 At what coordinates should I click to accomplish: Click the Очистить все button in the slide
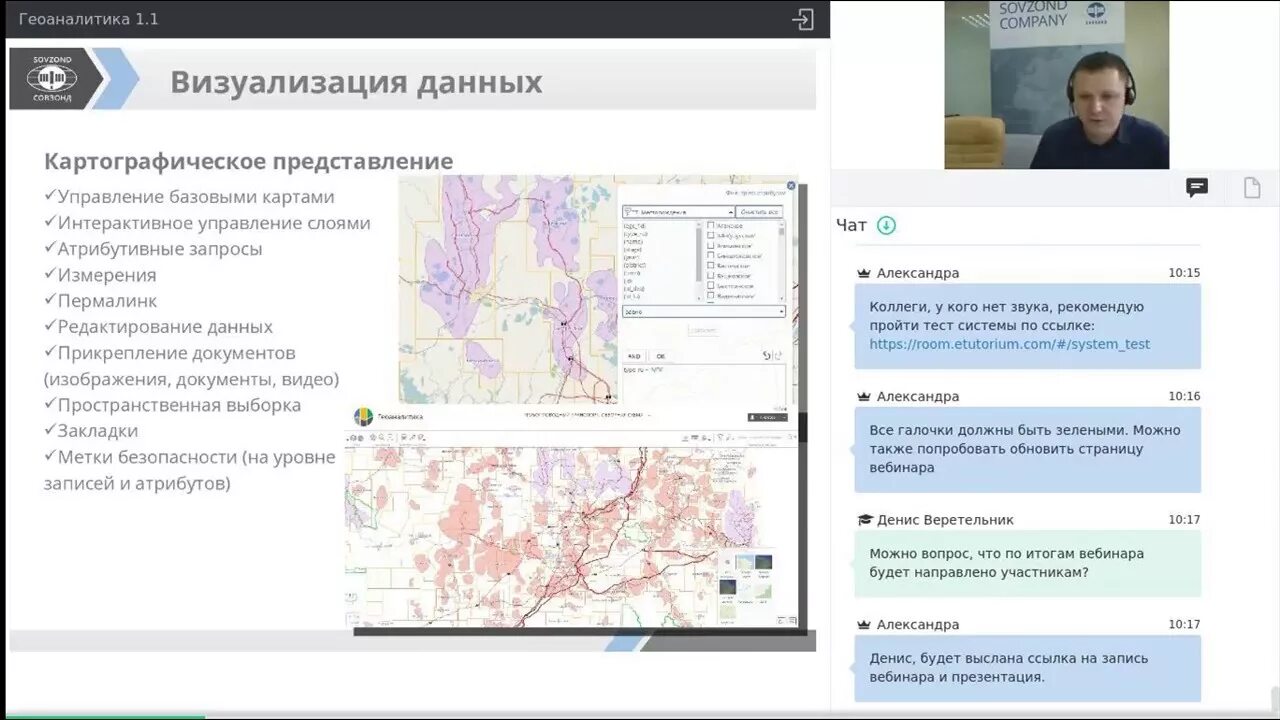pyautogui.click(x=761, y=212)
